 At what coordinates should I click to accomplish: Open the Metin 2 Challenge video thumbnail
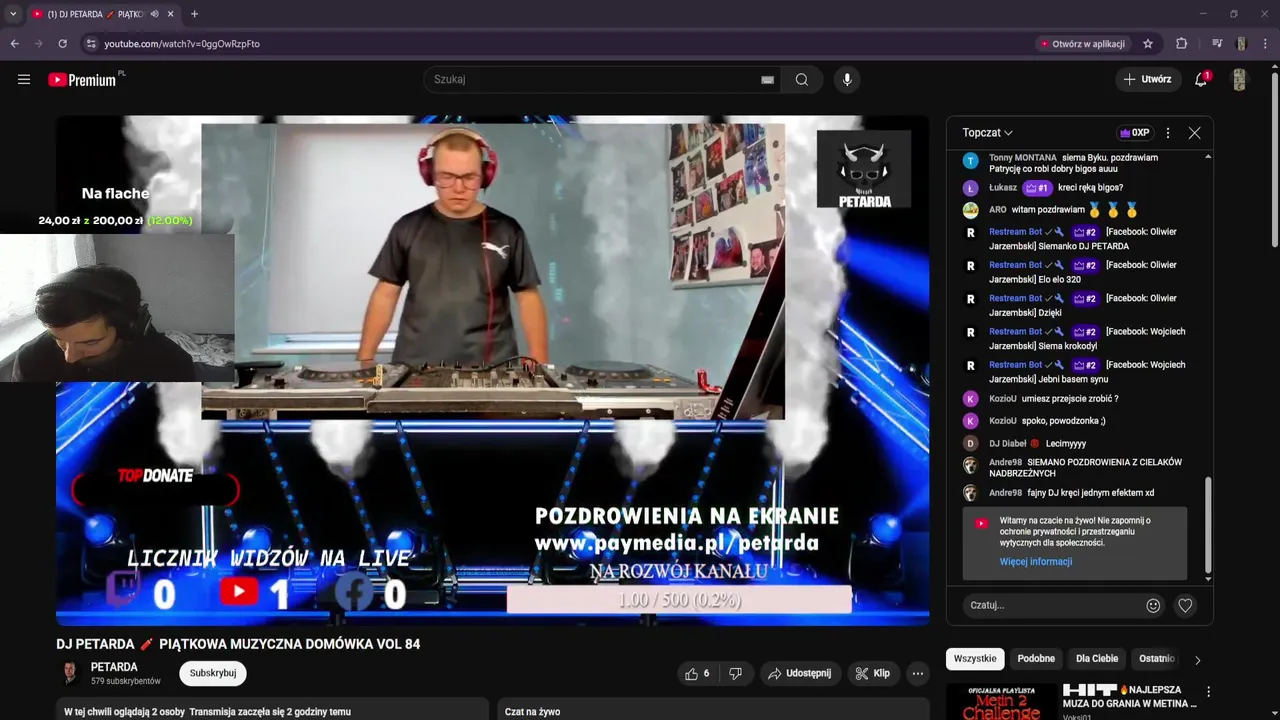[x=1001, y=701]
